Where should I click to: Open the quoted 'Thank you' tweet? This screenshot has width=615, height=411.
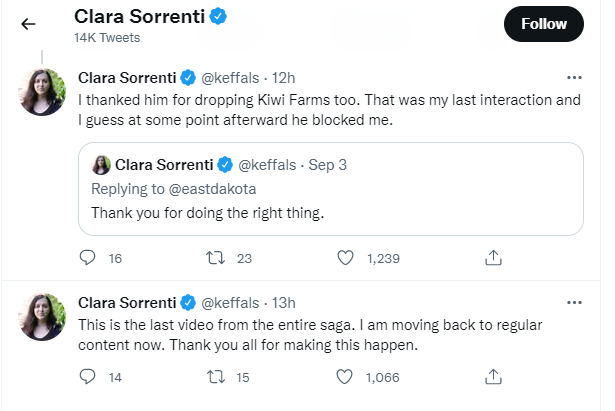[330, 212]
